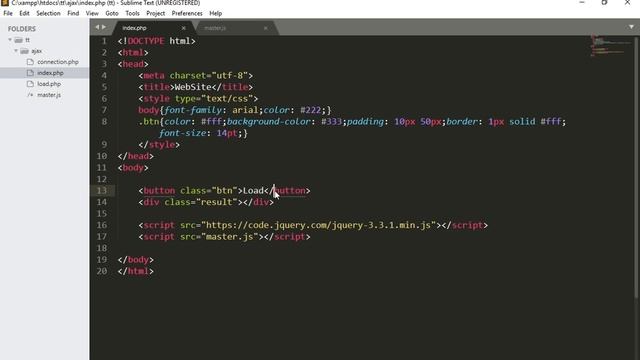Go to previous tab with left arrow
The height and width of the screenshot is (360, 640).
97,27
